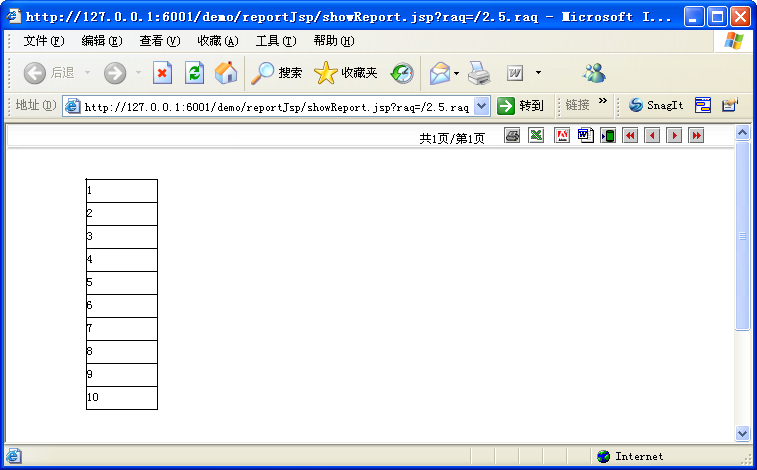Expand the Back button history dropdown

tap(87, 73)
